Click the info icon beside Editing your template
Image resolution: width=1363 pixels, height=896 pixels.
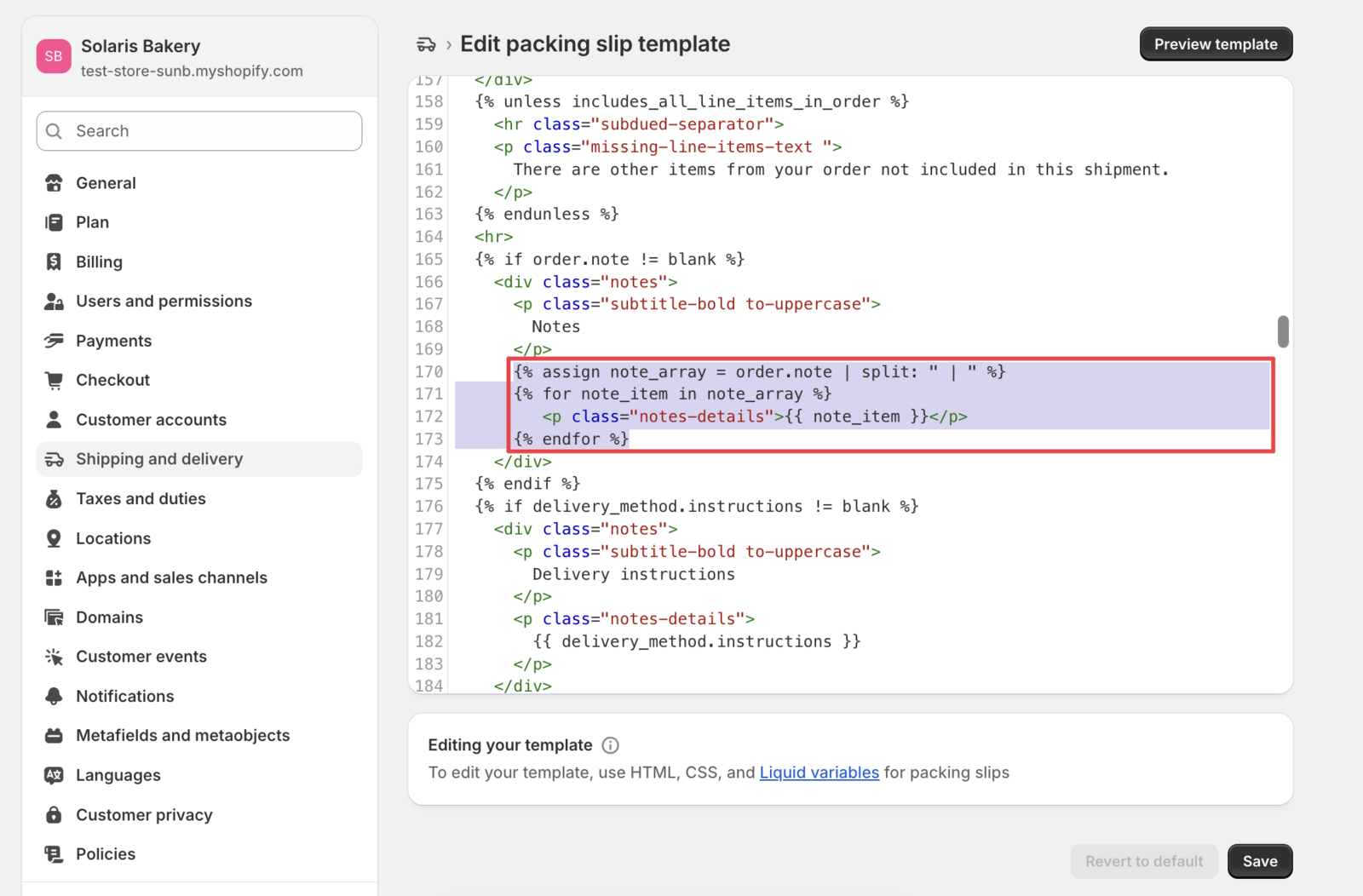tap(610, 745)
